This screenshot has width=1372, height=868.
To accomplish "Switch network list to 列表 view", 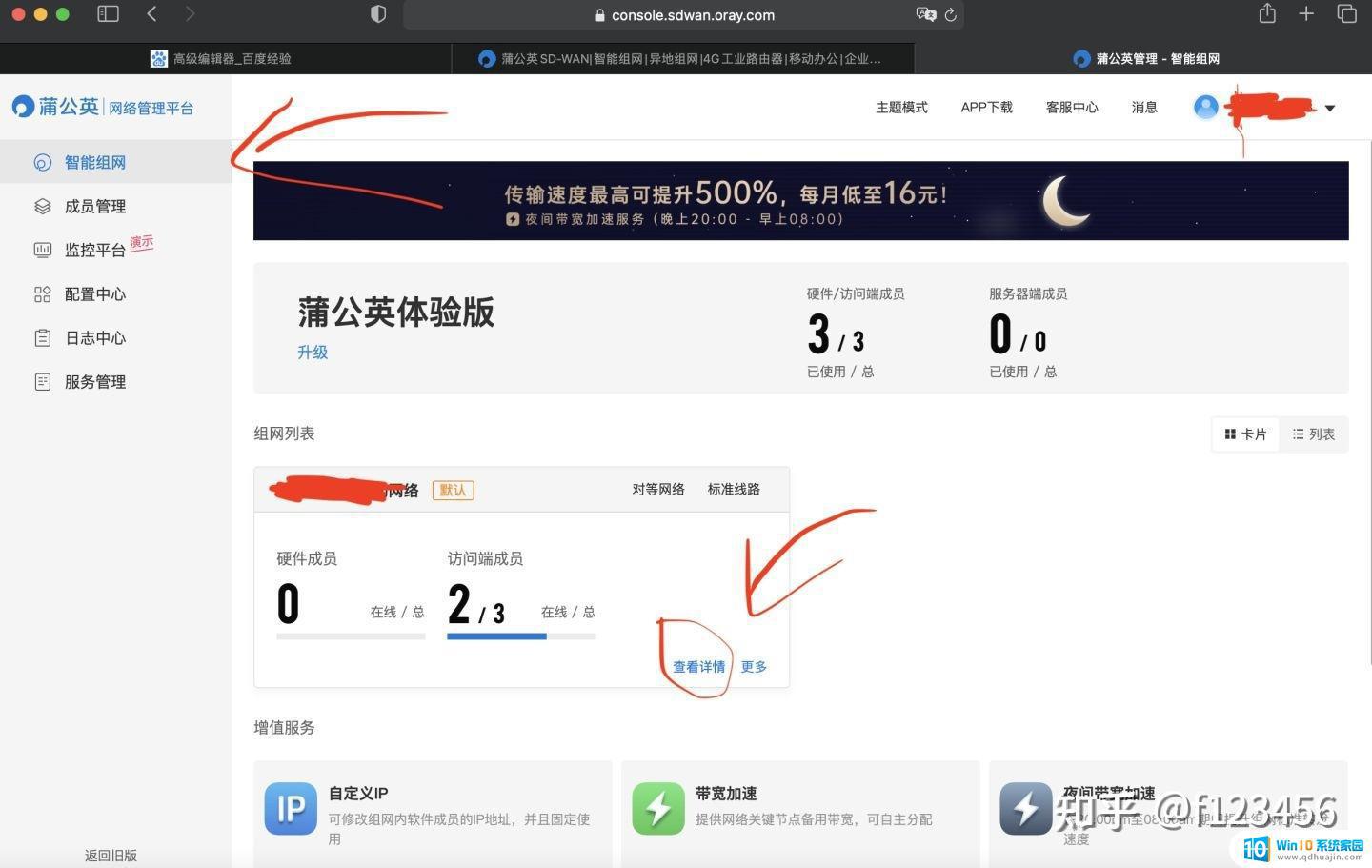I will 1313,434.
